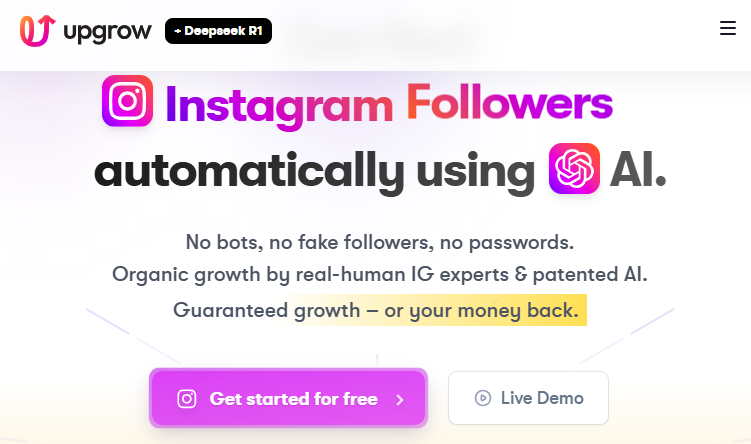Click the word Guaranteed in the tagline
The height and width of the screenshot is (444, 751).
tap(231, 310)
